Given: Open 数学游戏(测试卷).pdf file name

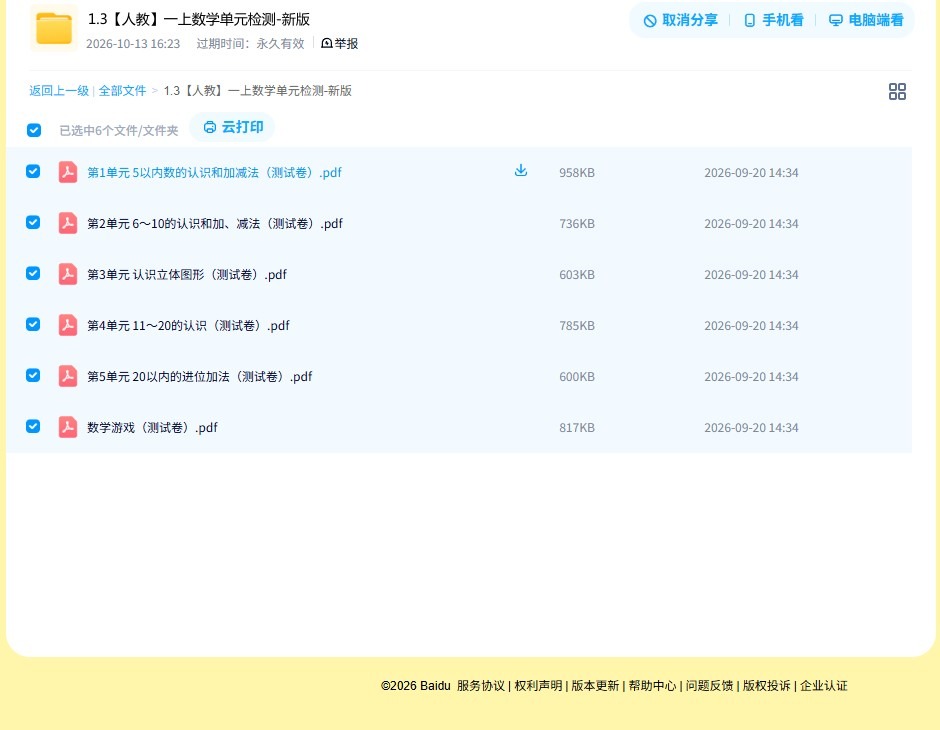Looking at the screenshot, I should tap(152, 427).
